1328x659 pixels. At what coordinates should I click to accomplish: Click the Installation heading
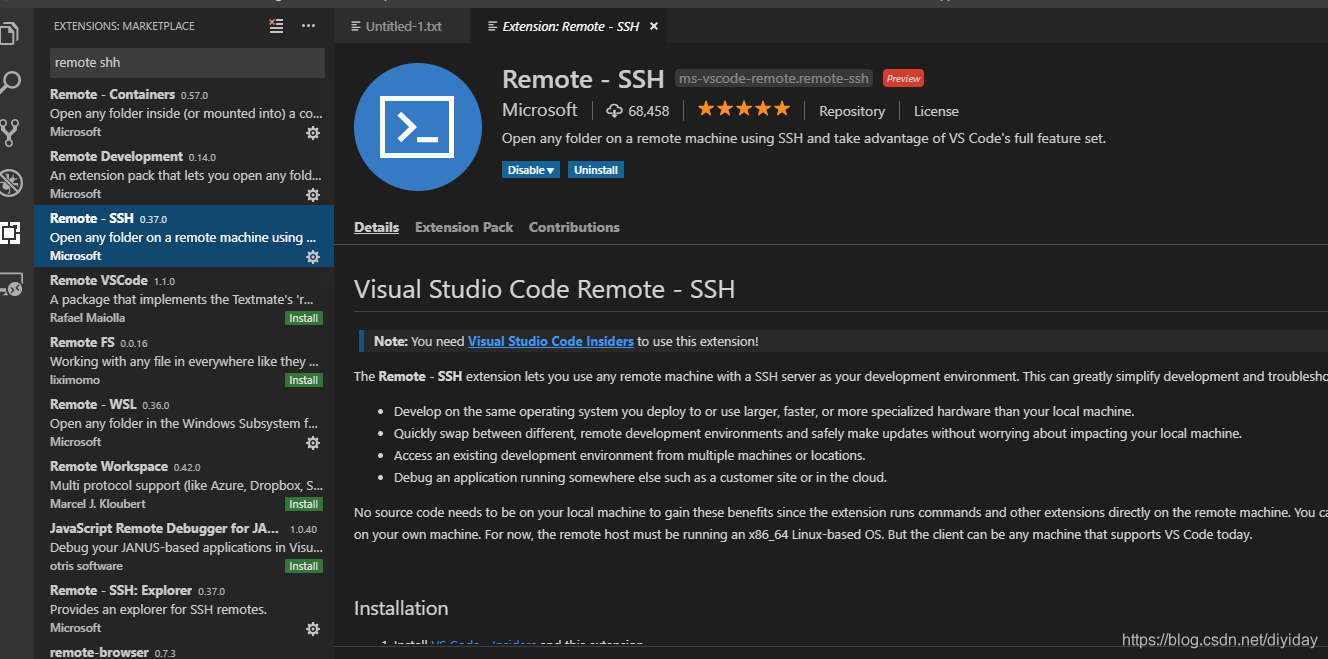[401, 608]
